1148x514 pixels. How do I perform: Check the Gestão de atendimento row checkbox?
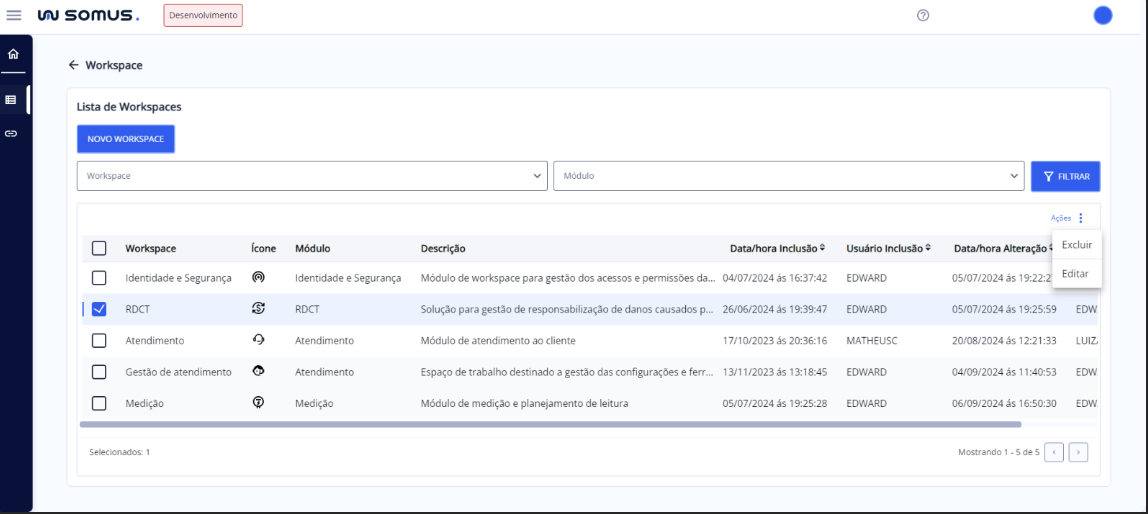(x=99, y=372)
